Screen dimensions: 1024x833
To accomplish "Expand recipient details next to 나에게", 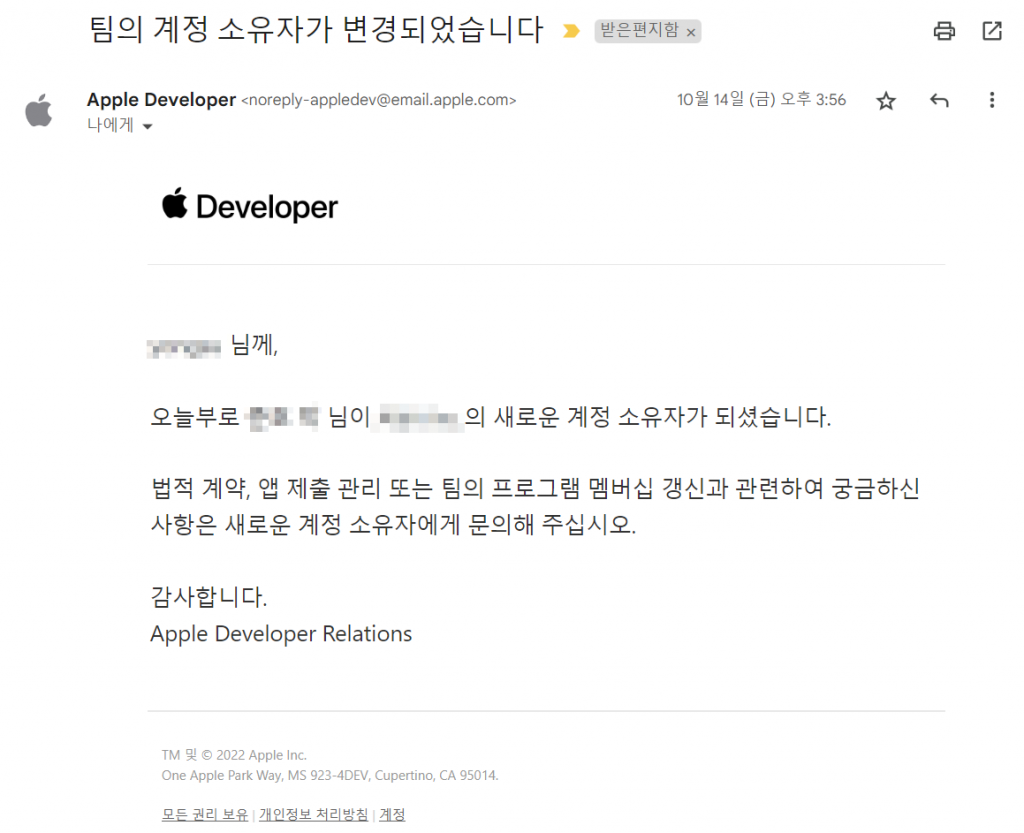I will pyautogui.click(x=148, y=127).
